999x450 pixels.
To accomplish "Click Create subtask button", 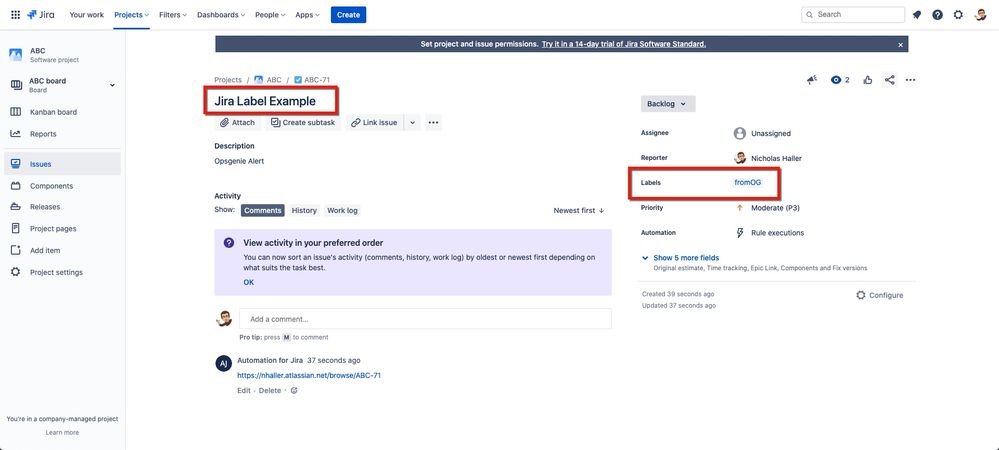I will pyautogui.click(x=303, y=122).
